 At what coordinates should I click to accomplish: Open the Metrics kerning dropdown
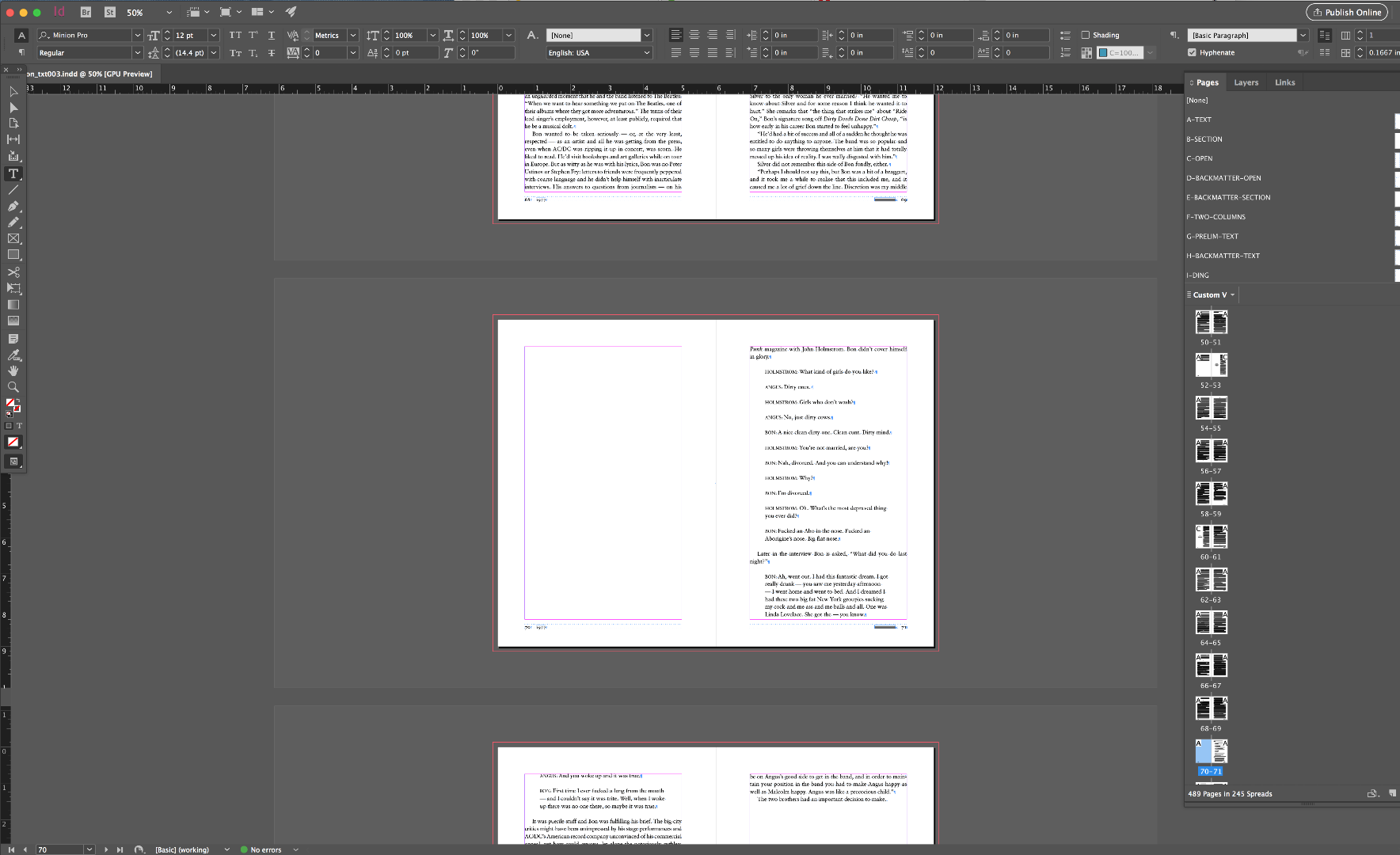[x=353, y=35]
